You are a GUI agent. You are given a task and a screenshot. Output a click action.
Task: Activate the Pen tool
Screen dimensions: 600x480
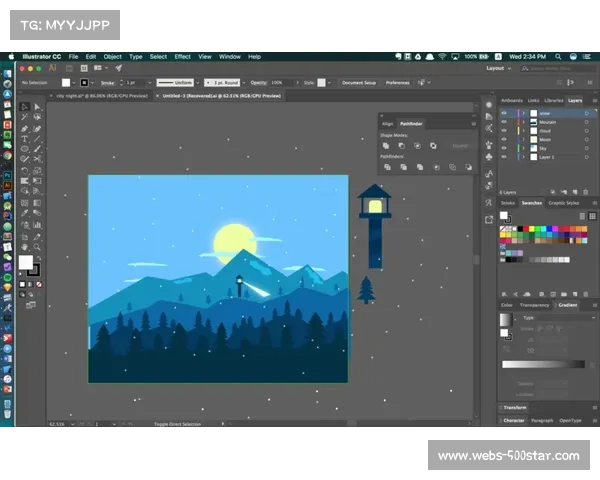point(25,128)
